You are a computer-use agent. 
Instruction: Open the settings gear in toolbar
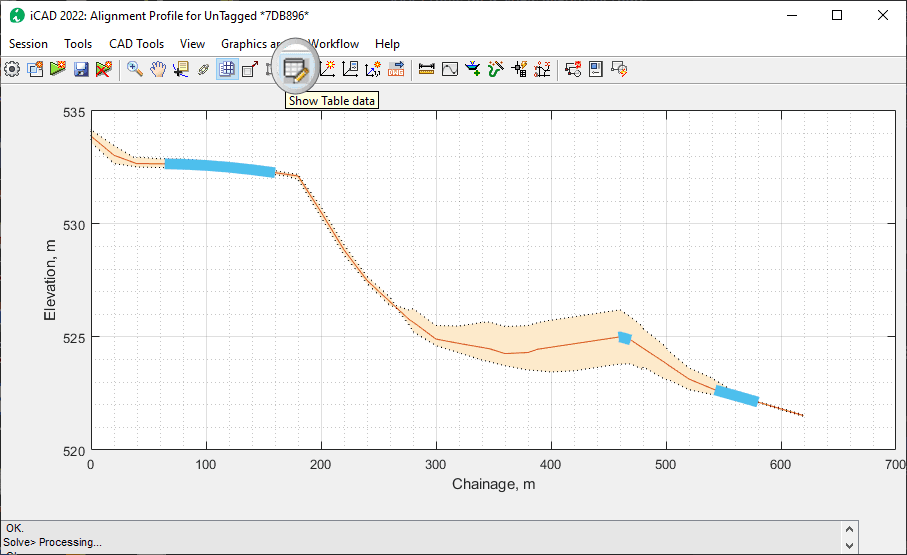click(12, 69)
